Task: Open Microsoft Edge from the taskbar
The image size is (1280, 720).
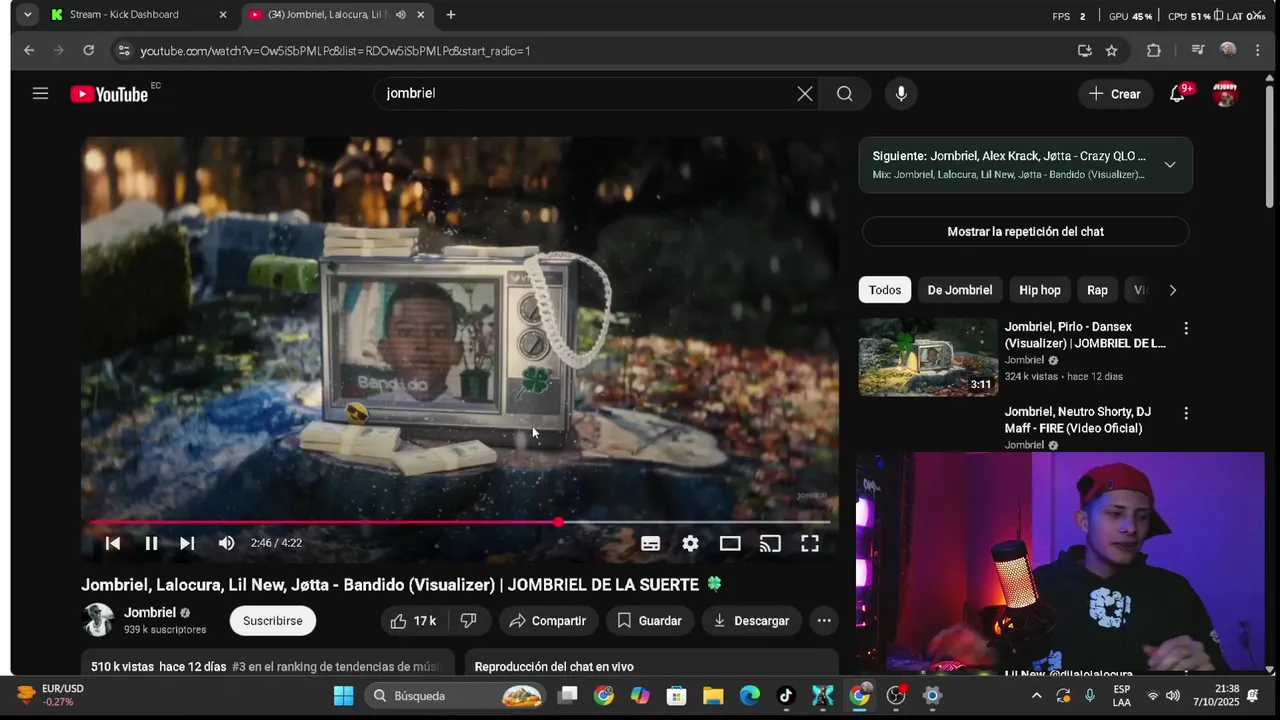Action: 749,696
